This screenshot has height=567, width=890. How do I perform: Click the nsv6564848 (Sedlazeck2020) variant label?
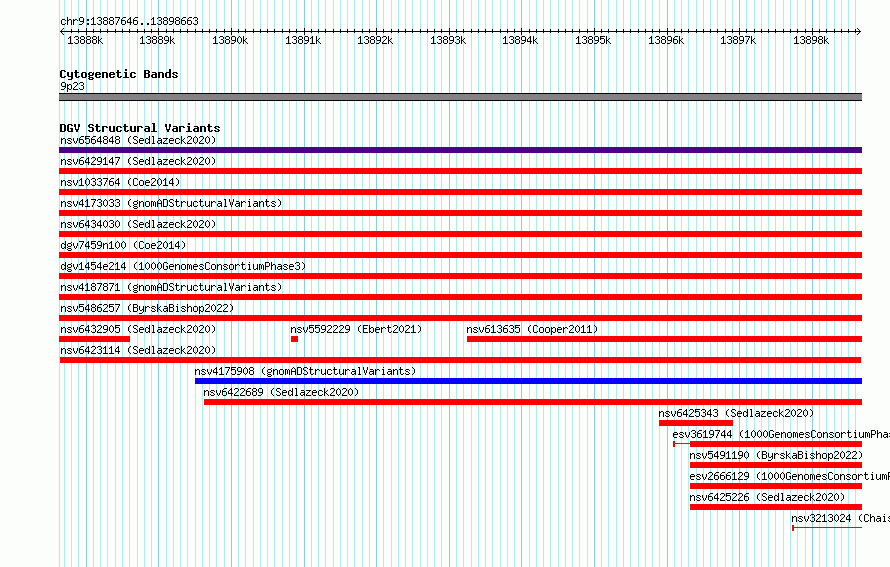138,140
